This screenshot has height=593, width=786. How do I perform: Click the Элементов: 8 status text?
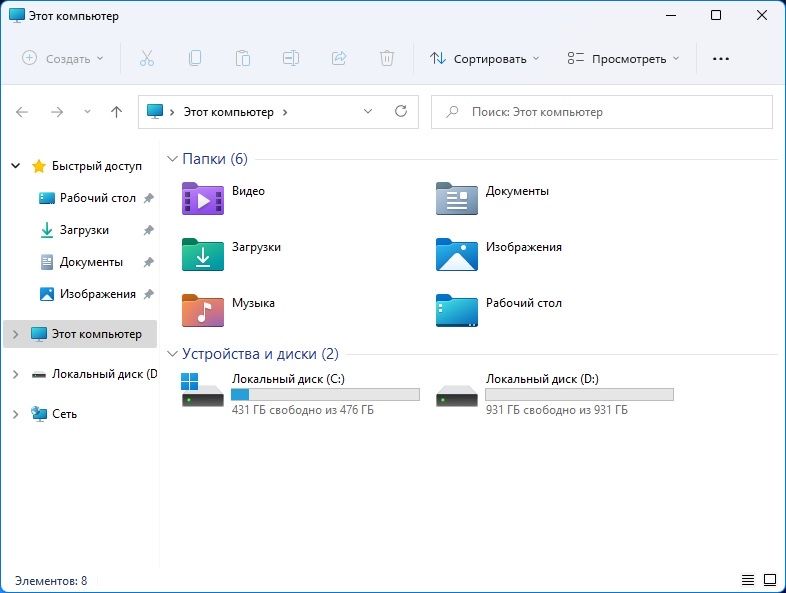click(x=51, y=580)
